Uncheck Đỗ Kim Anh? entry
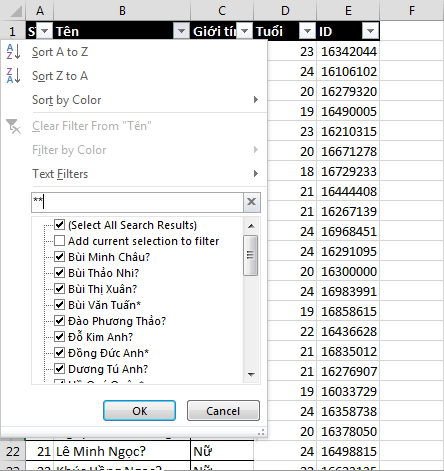 point(60,337)
